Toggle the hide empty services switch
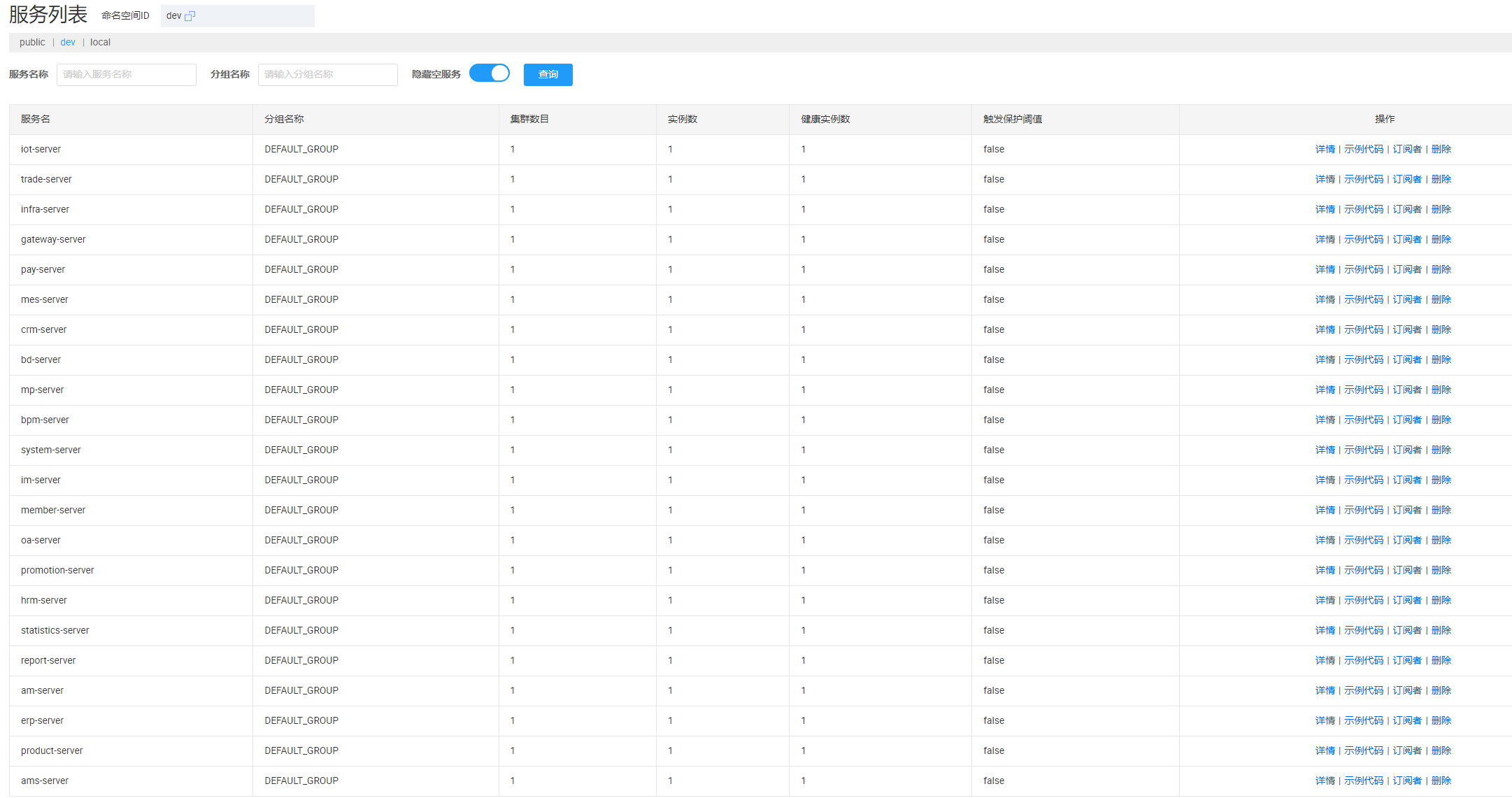This screenshot has width=1512, height=798. (x=490, y=73)
